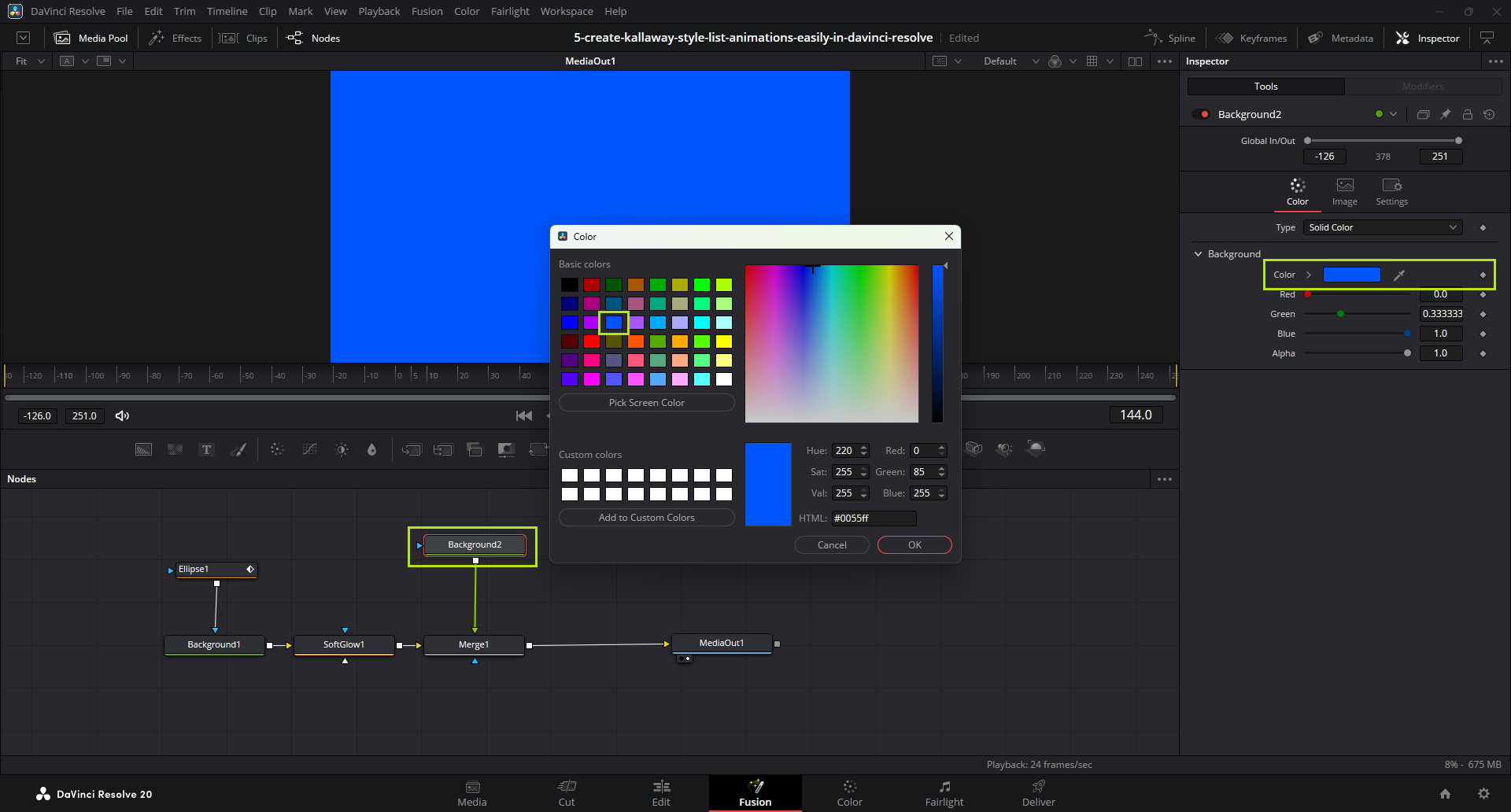Open the Spline editor panel

click(1170, 38)
